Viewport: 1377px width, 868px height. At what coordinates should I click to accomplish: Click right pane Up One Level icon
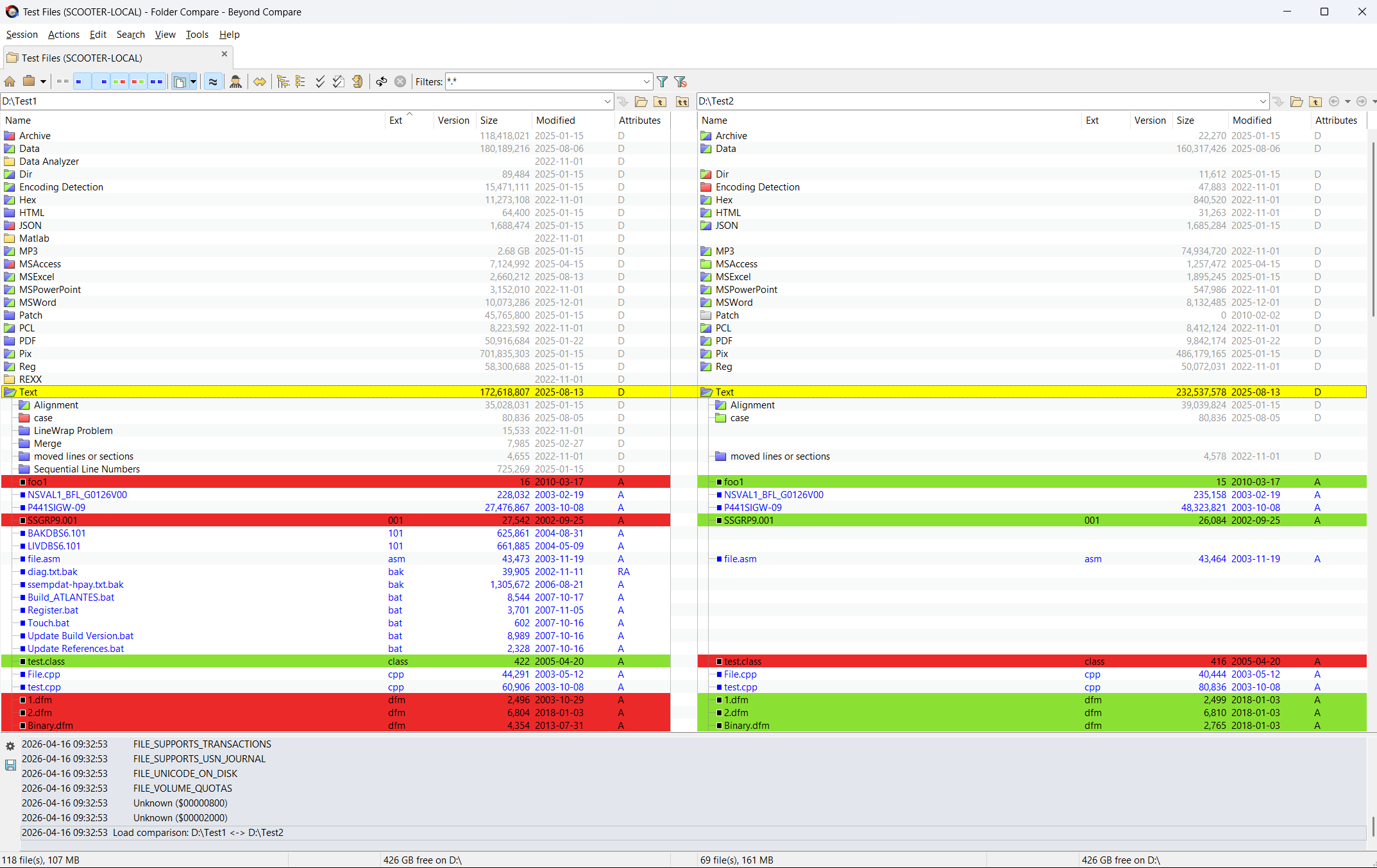[x=1315, y=101]
